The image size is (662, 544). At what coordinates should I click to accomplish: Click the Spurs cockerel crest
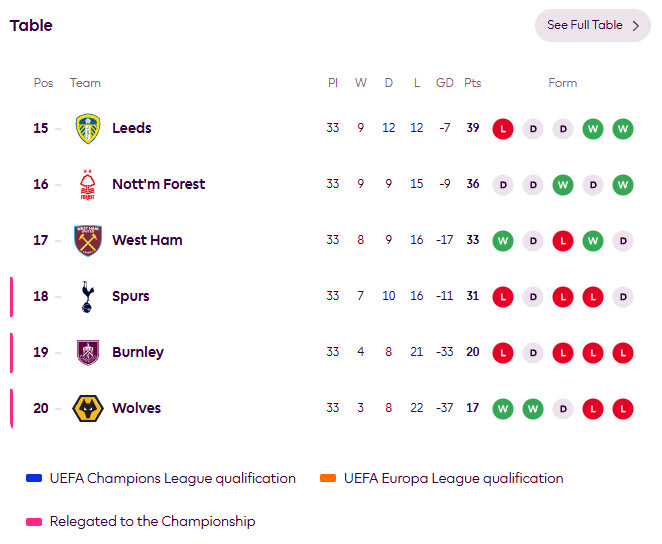87,297
